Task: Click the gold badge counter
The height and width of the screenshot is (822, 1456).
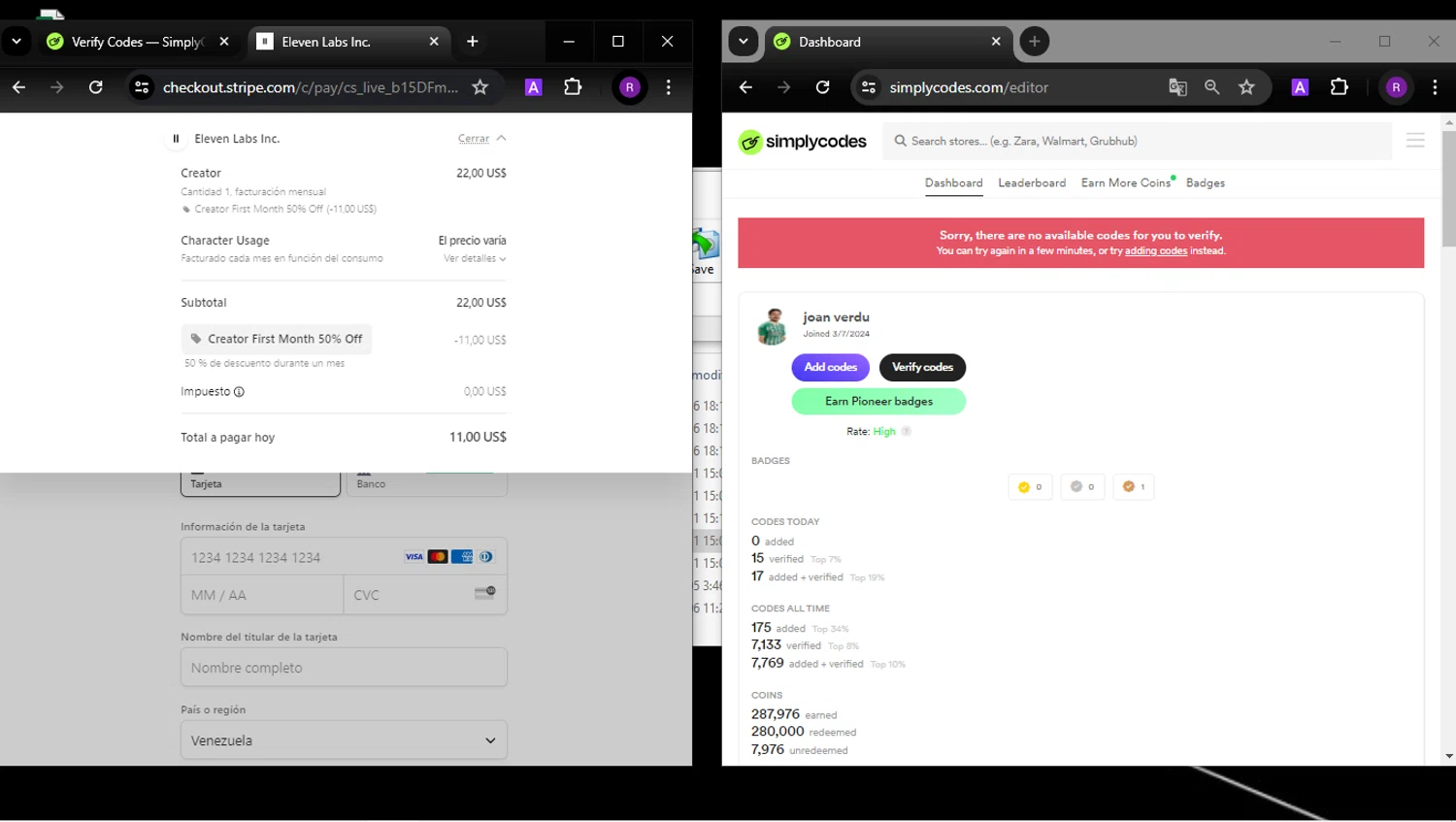Action: tap(1030, 487)
